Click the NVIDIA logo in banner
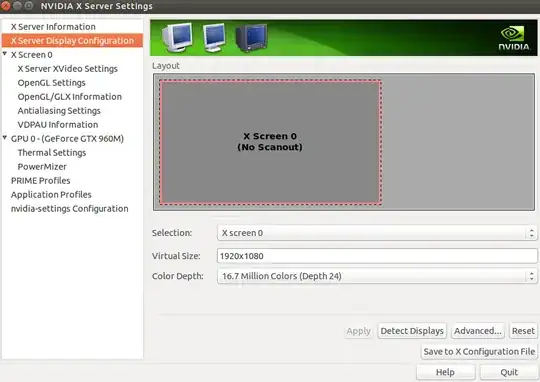This screenshot has height=382, width=540. (514, 38)
